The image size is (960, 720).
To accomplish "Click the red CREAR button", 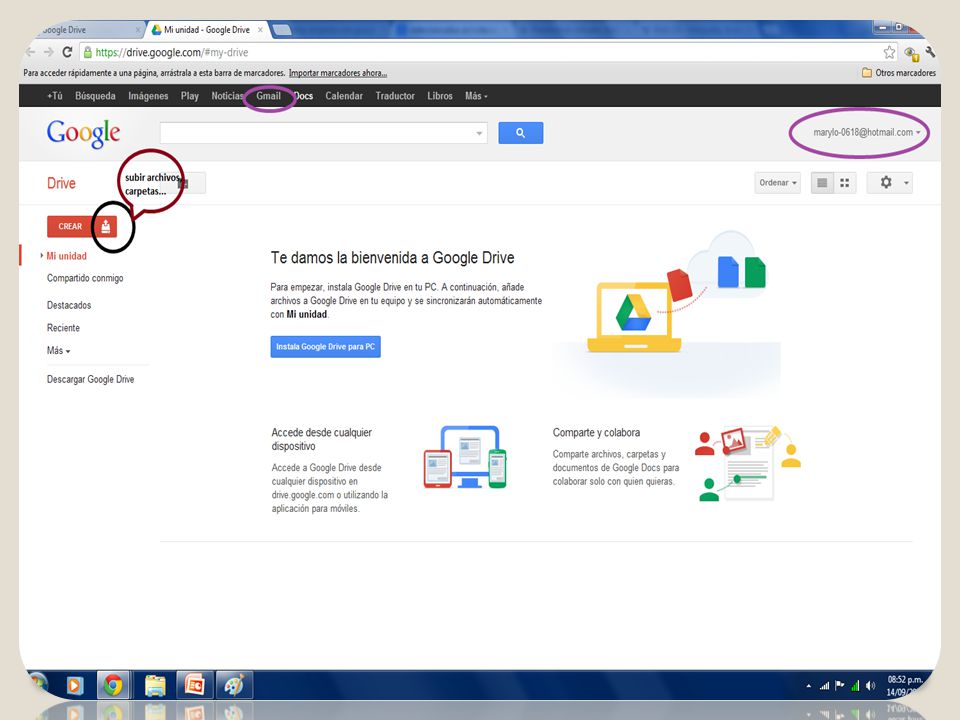I will pos(70,226).
